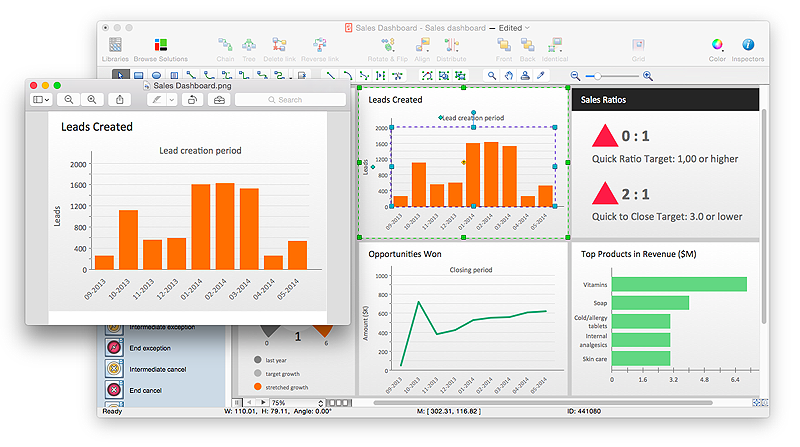The width and height of the screenshot is (800, 447).
Task: Click the Quick Ratio Target text
Action: tap(665, 159)
